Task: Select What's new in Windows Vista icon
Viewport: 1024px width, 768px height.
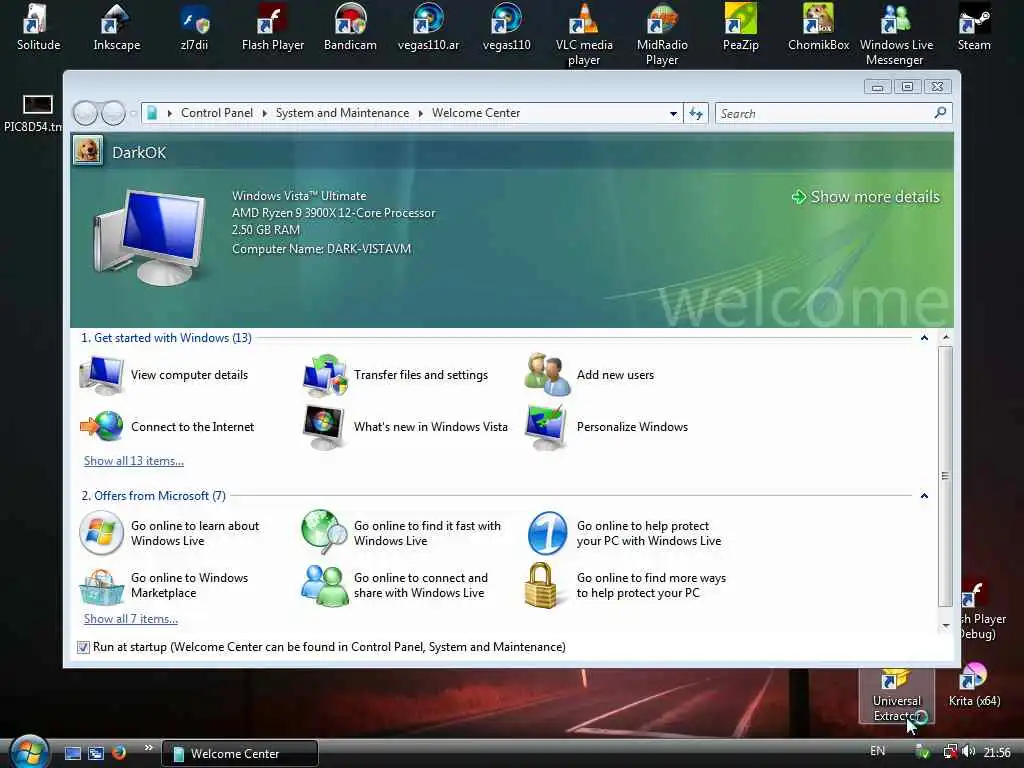Action: point(325,427)
